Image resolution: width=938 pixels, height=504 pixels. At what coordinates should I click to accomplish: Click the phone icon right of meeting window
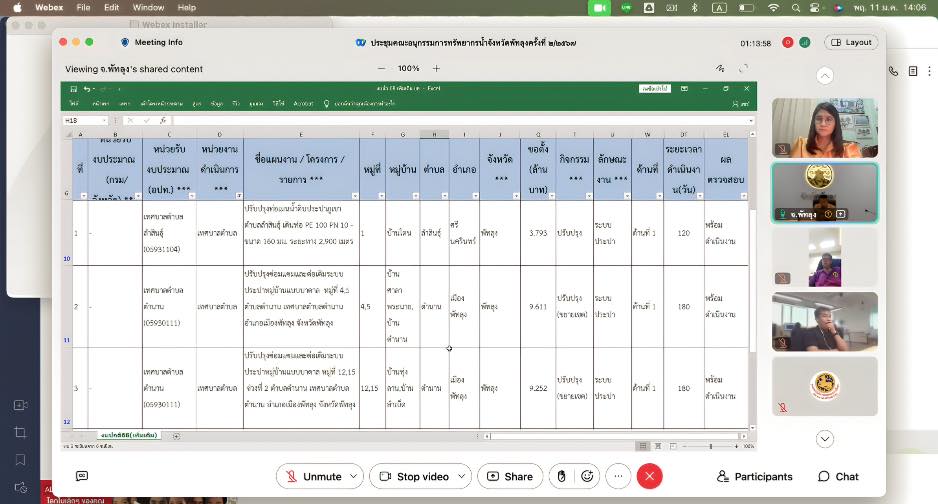click(x=893, y=71)
